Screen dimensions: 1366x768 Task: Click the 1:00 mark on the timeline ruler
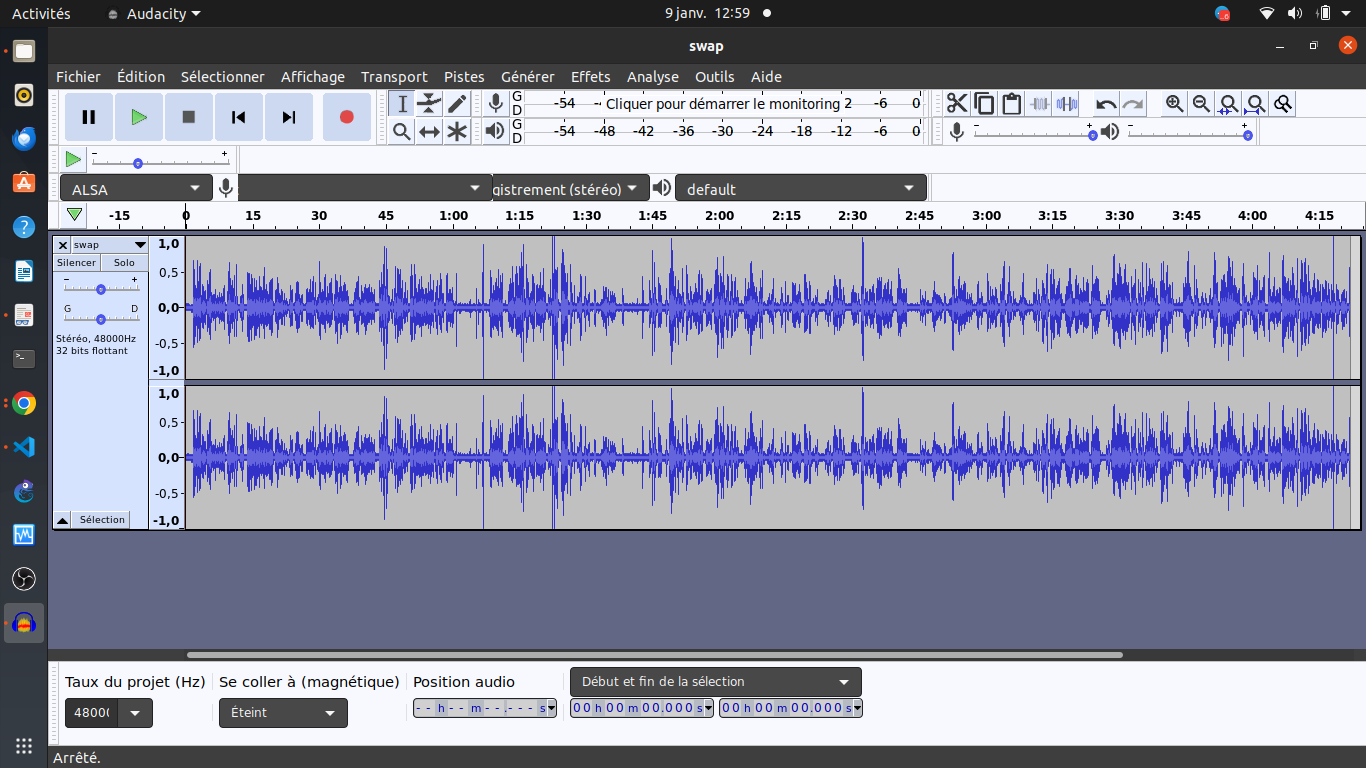pos(453,215)
